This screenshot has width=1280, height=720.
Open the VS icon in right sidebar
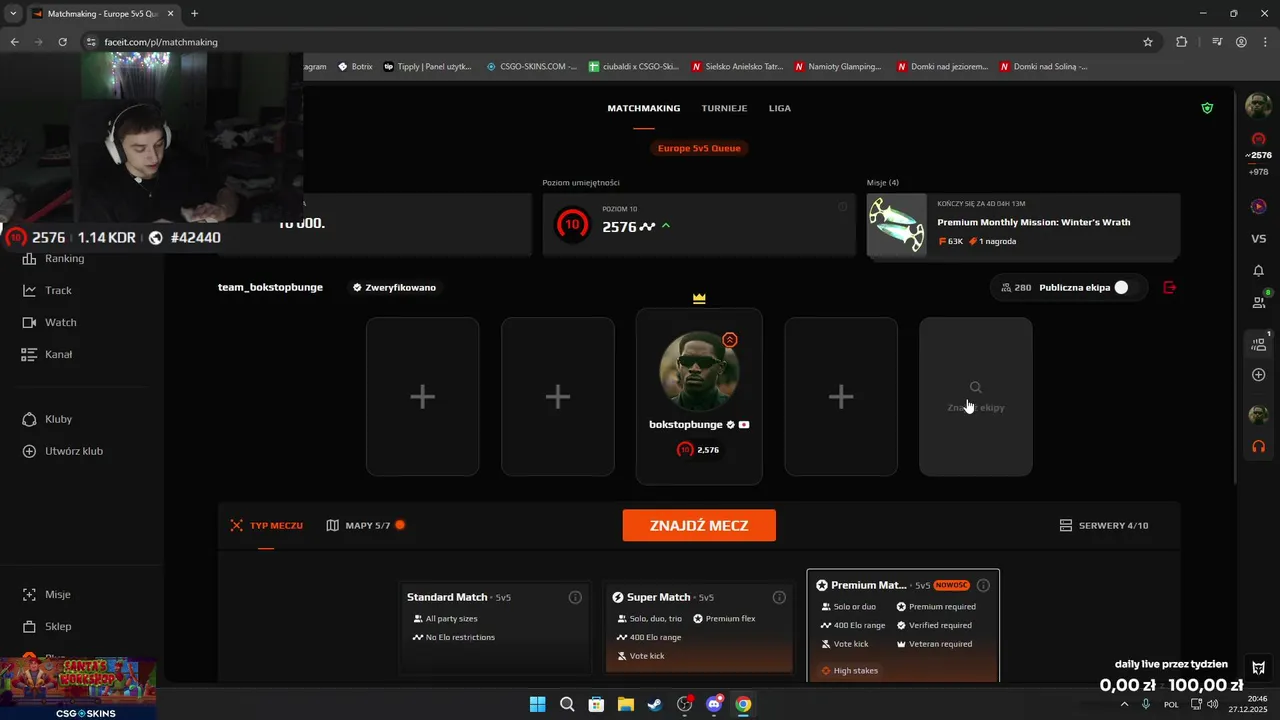click(1258, 238)
